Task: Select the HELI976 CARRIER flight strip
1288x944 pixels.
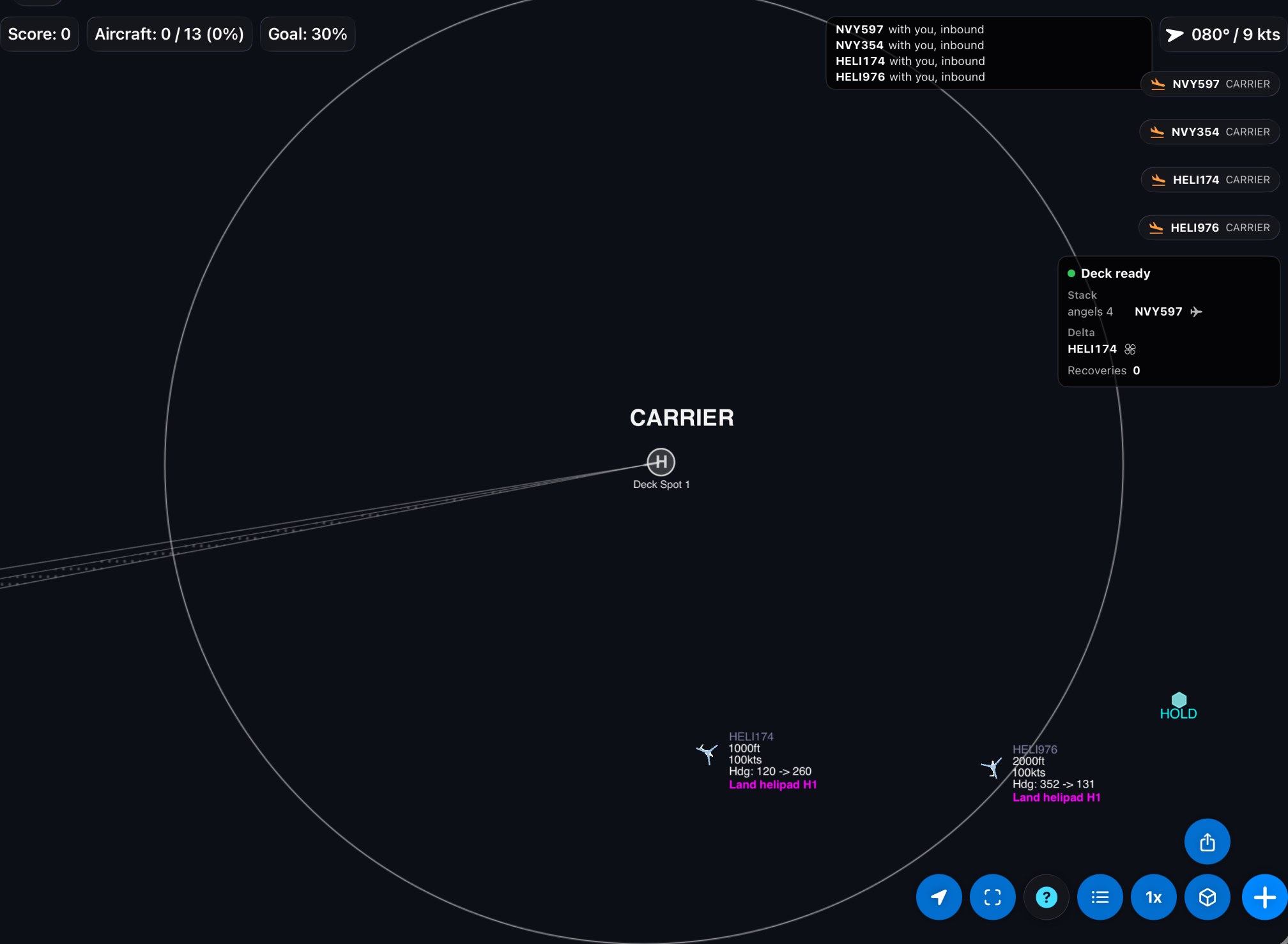Action: pyautogui.click(x=1209, y=227)
